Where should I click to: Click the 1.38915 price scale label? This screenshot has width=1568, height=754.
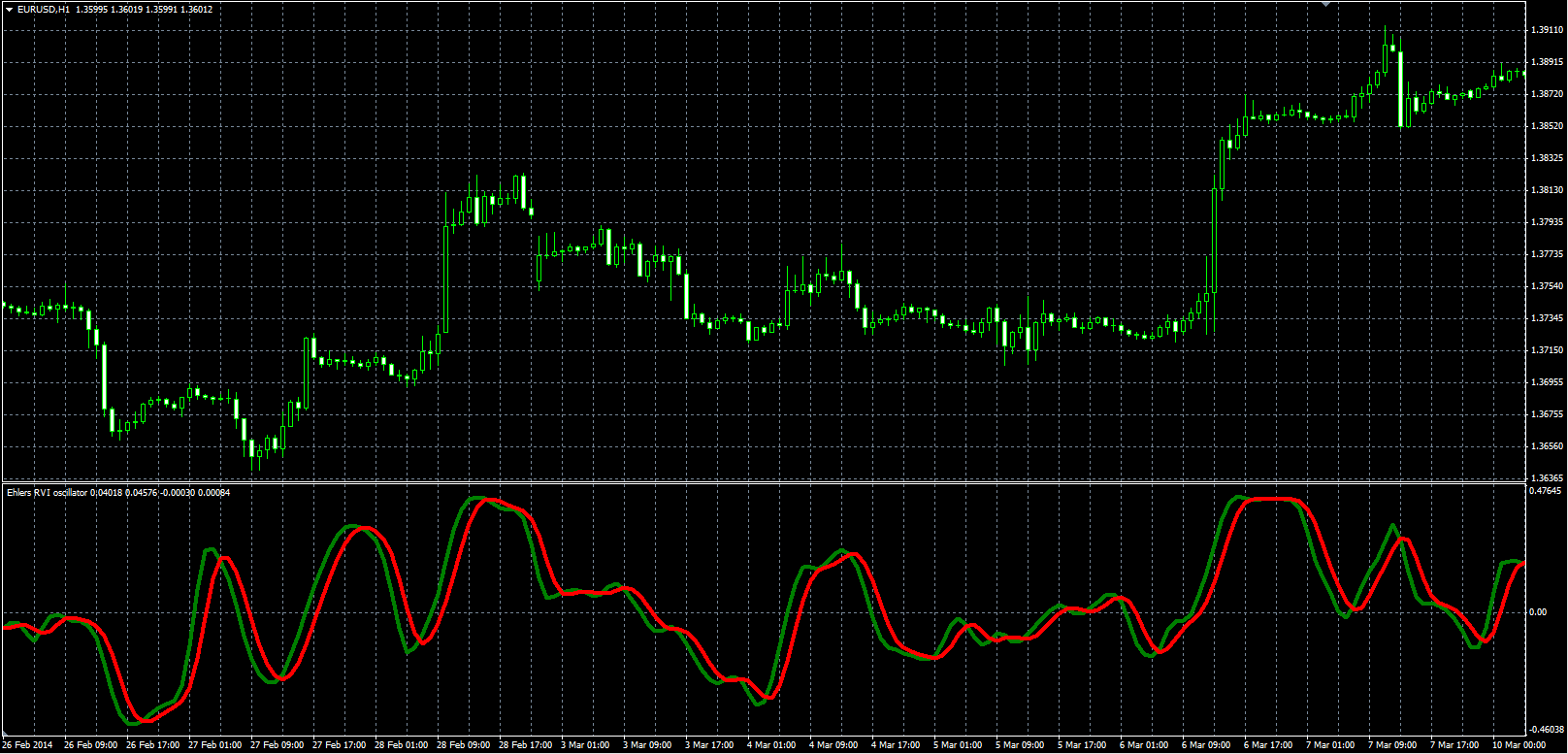click(1547, 62)
